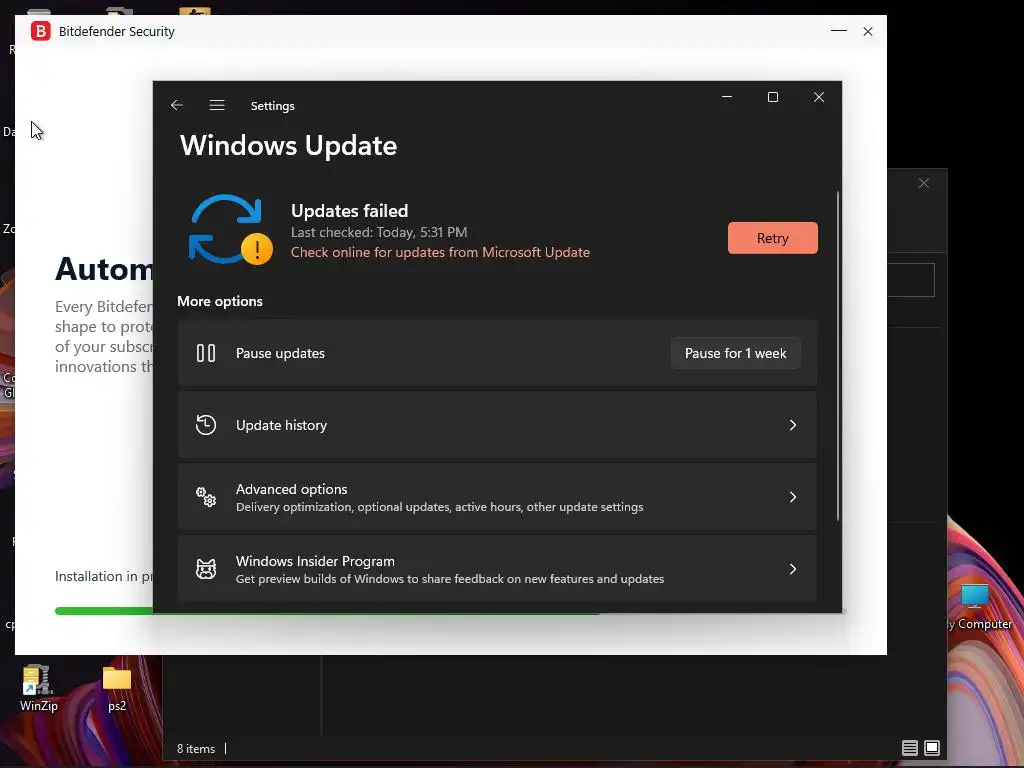
Task: Click the Windows Update sync warning icon
Action: click(230, 230)
